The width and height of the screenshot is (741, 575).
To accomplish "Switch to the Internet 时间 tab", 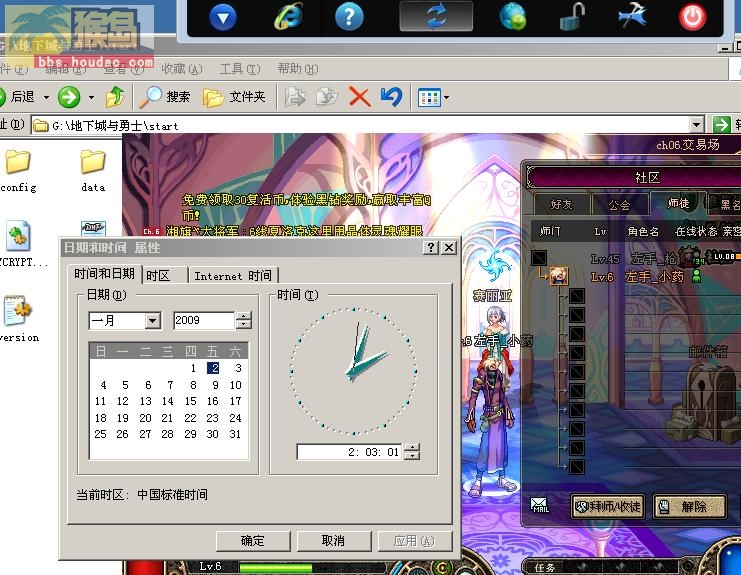I will tap(233, 275).
